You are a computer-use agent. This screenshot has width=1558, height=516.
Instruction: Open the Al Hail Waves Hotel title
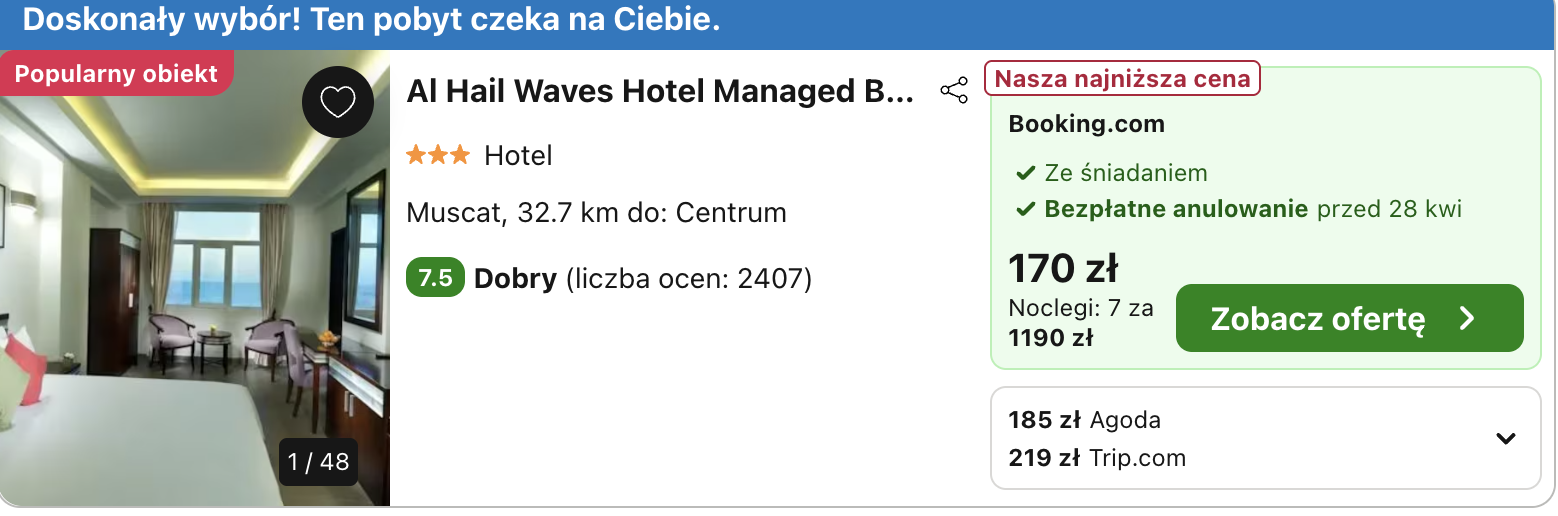point(660,91)
